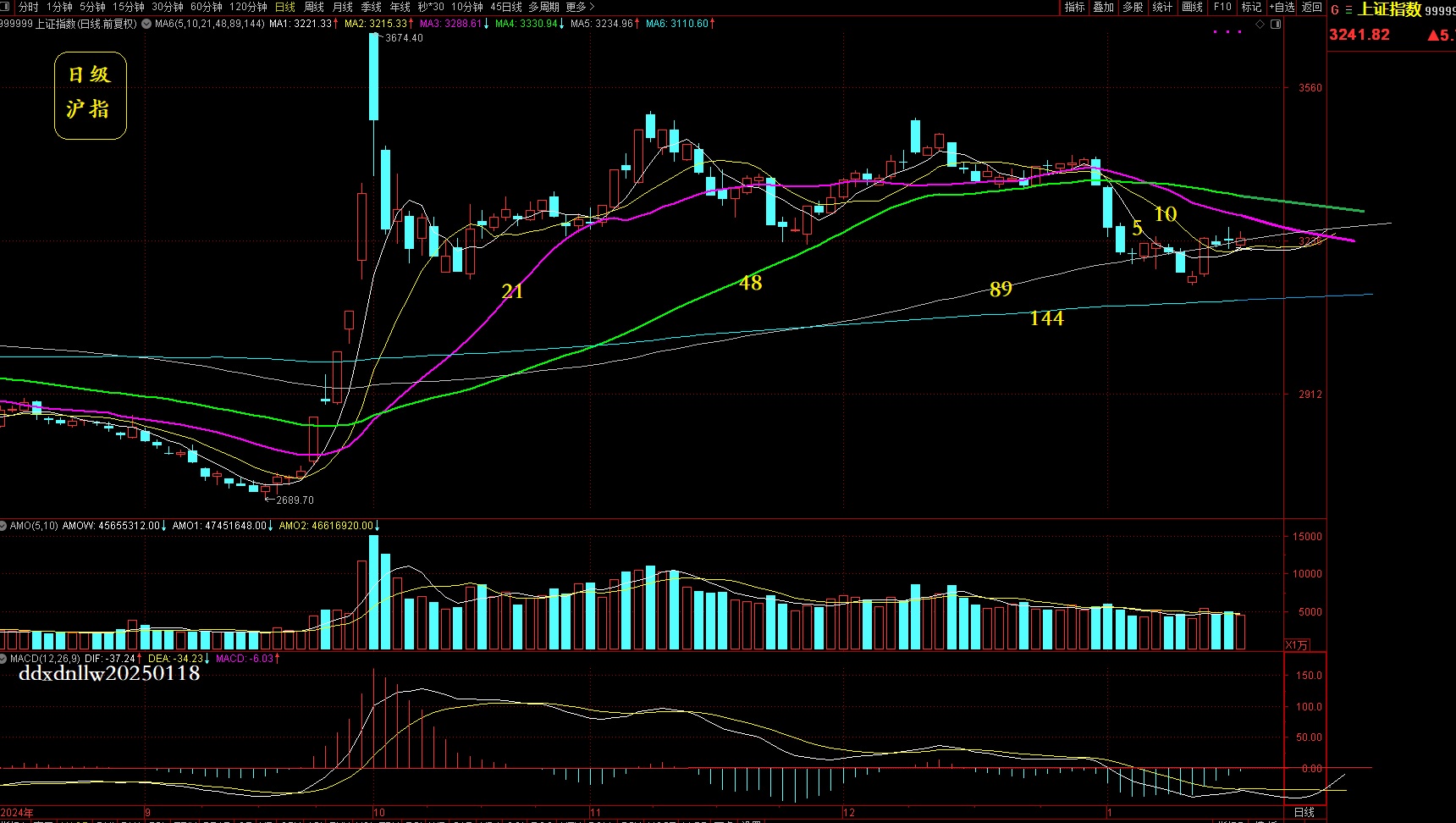Open the MA6 indicator settings dropdown circle
Image resolution: width=1456 pixels, height=823 pixels.
(146, 24)
